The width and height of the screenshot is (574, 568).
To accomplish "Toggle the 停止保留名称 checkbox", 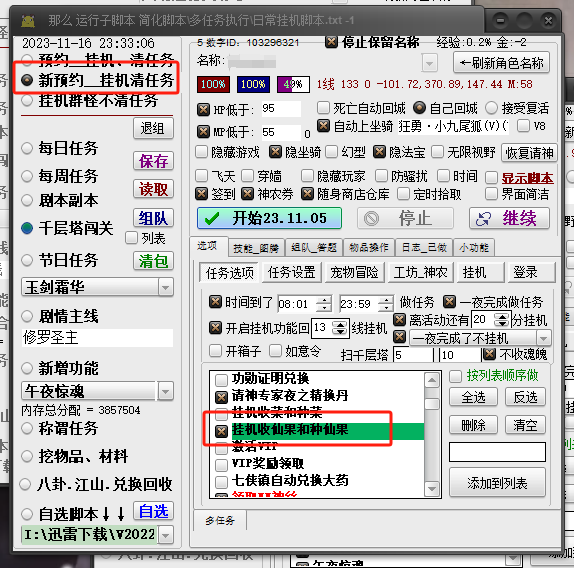I will tap(331, 42).
